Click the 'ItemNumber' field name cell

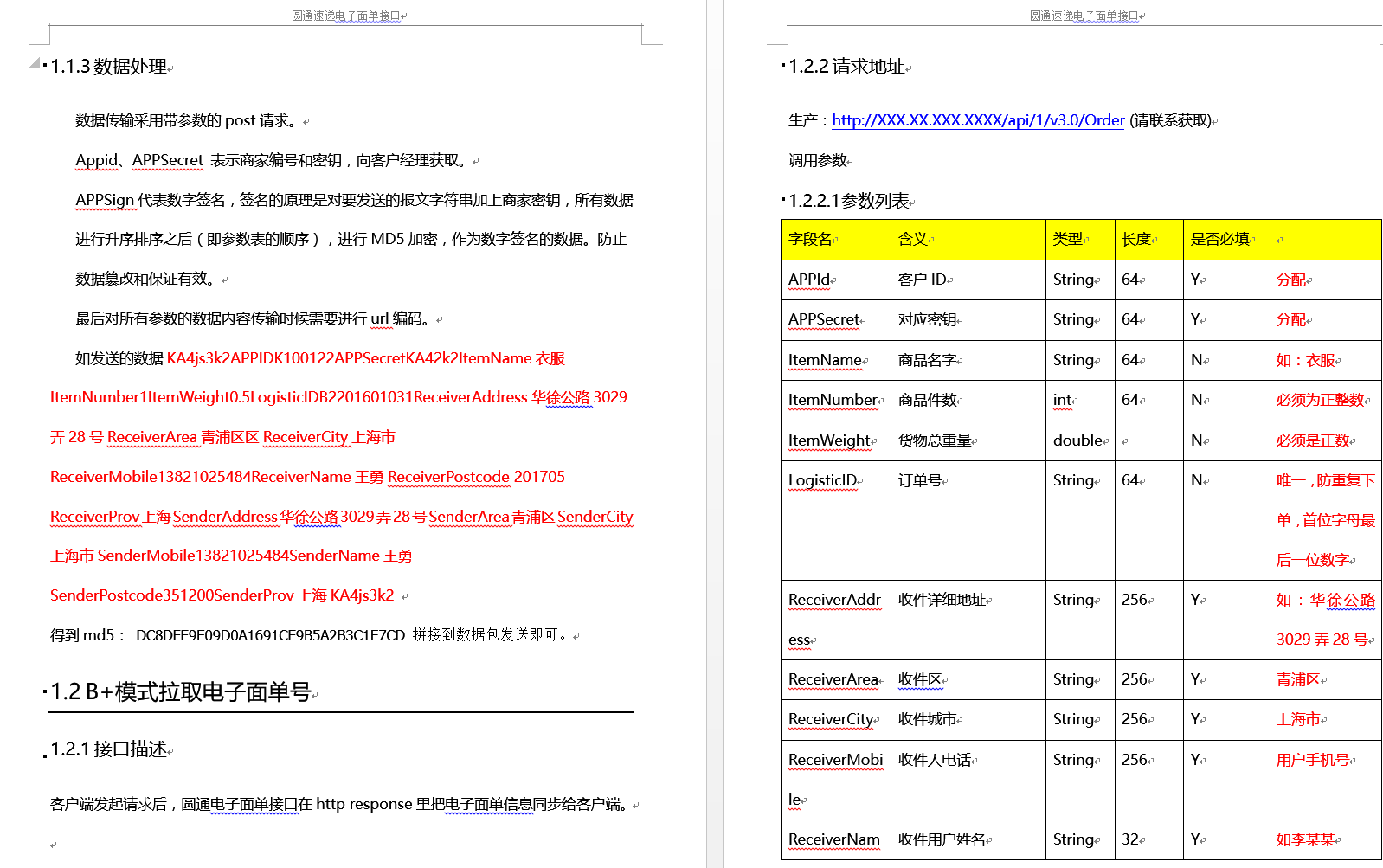[x=836, y=401]
